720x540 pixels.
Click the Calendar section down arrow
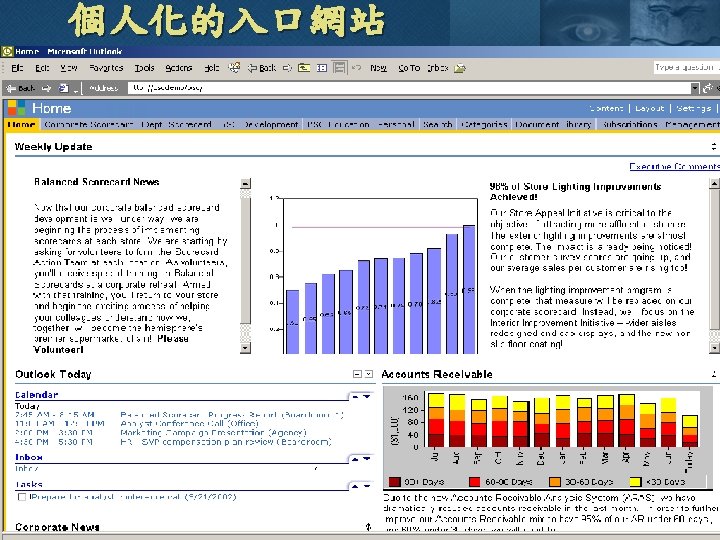point(366,396)
